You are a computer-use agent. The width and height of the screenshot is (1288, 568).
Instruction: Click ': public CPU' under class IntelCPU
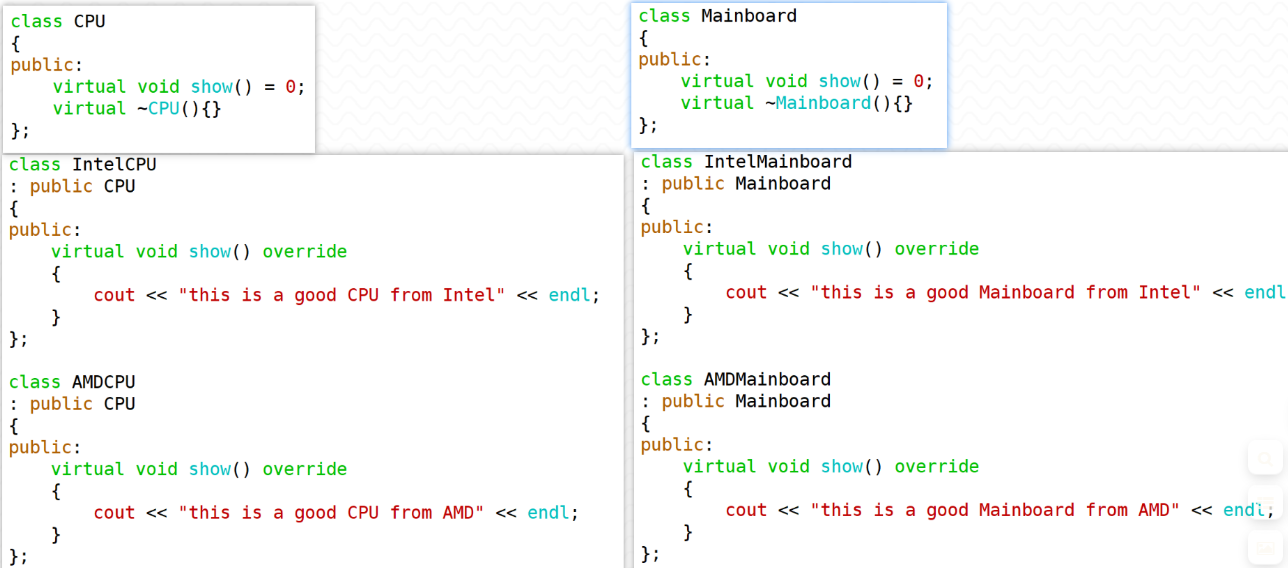(x=72, y=187)
